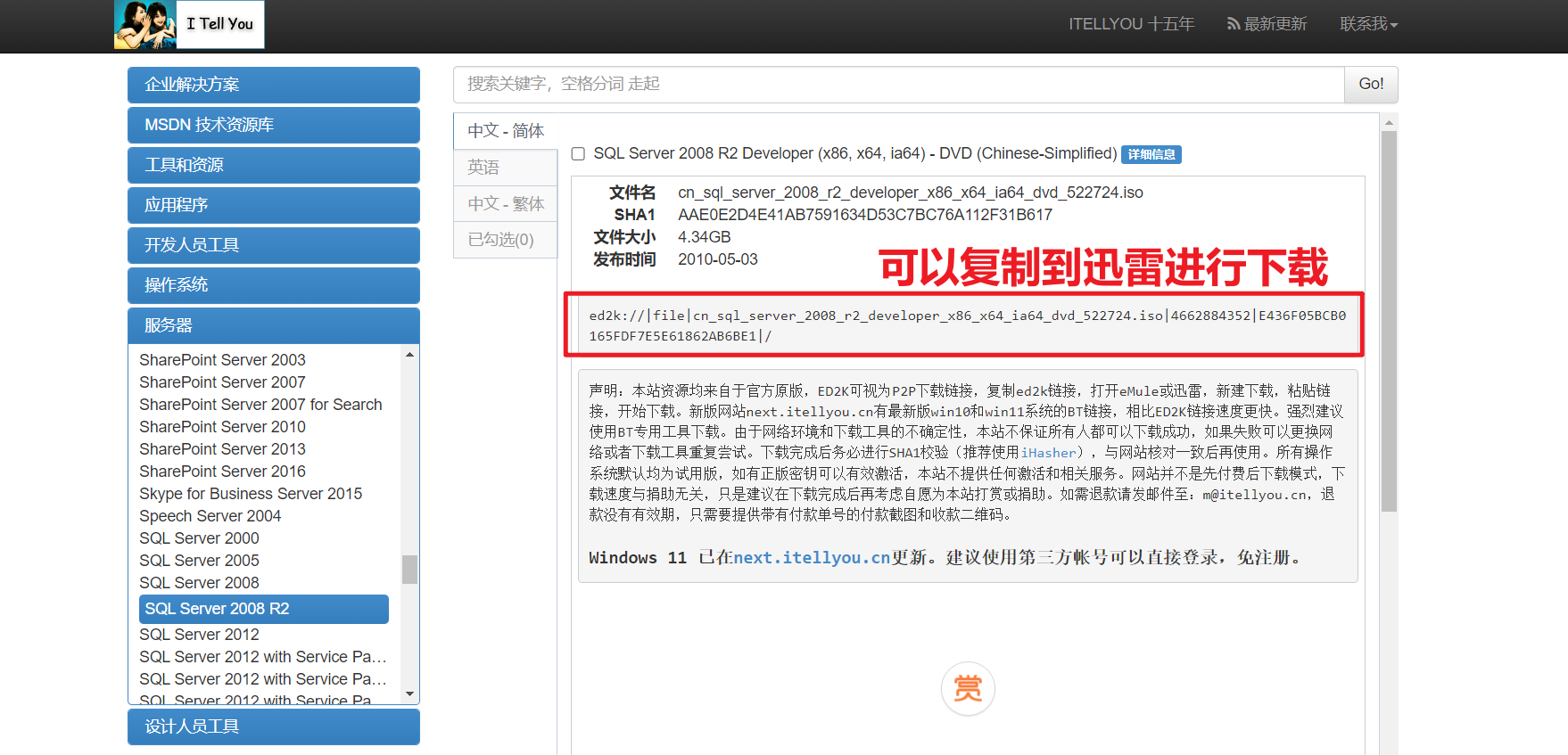Expand the 工具和资源 category
This screenshot has height=755, width=1568.
[x=274, y=165]
